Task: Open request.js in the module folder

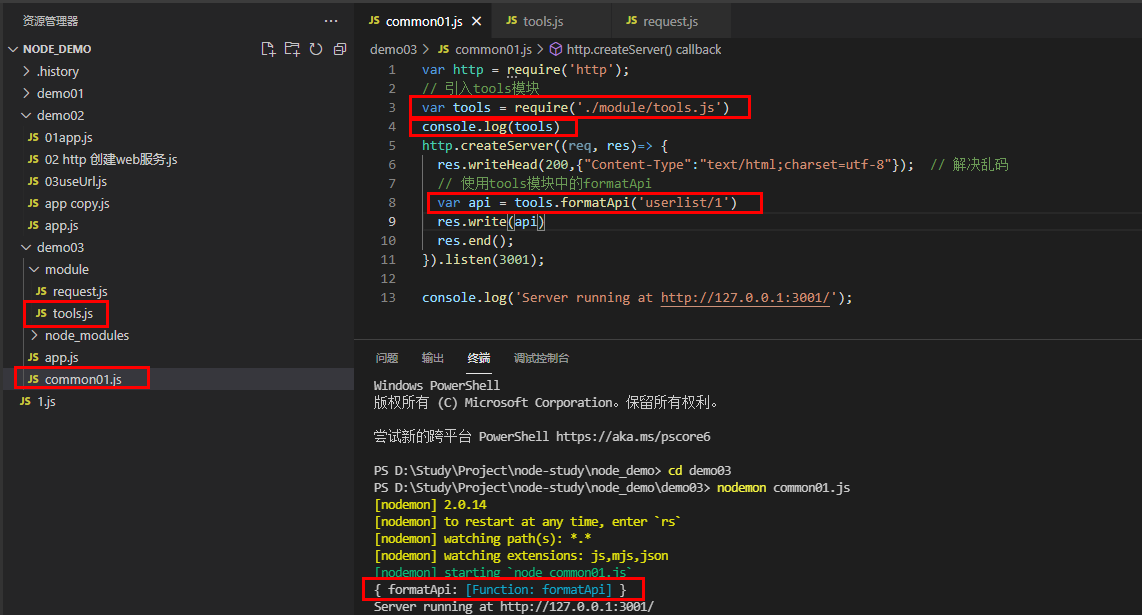Action: coord(79,291)
